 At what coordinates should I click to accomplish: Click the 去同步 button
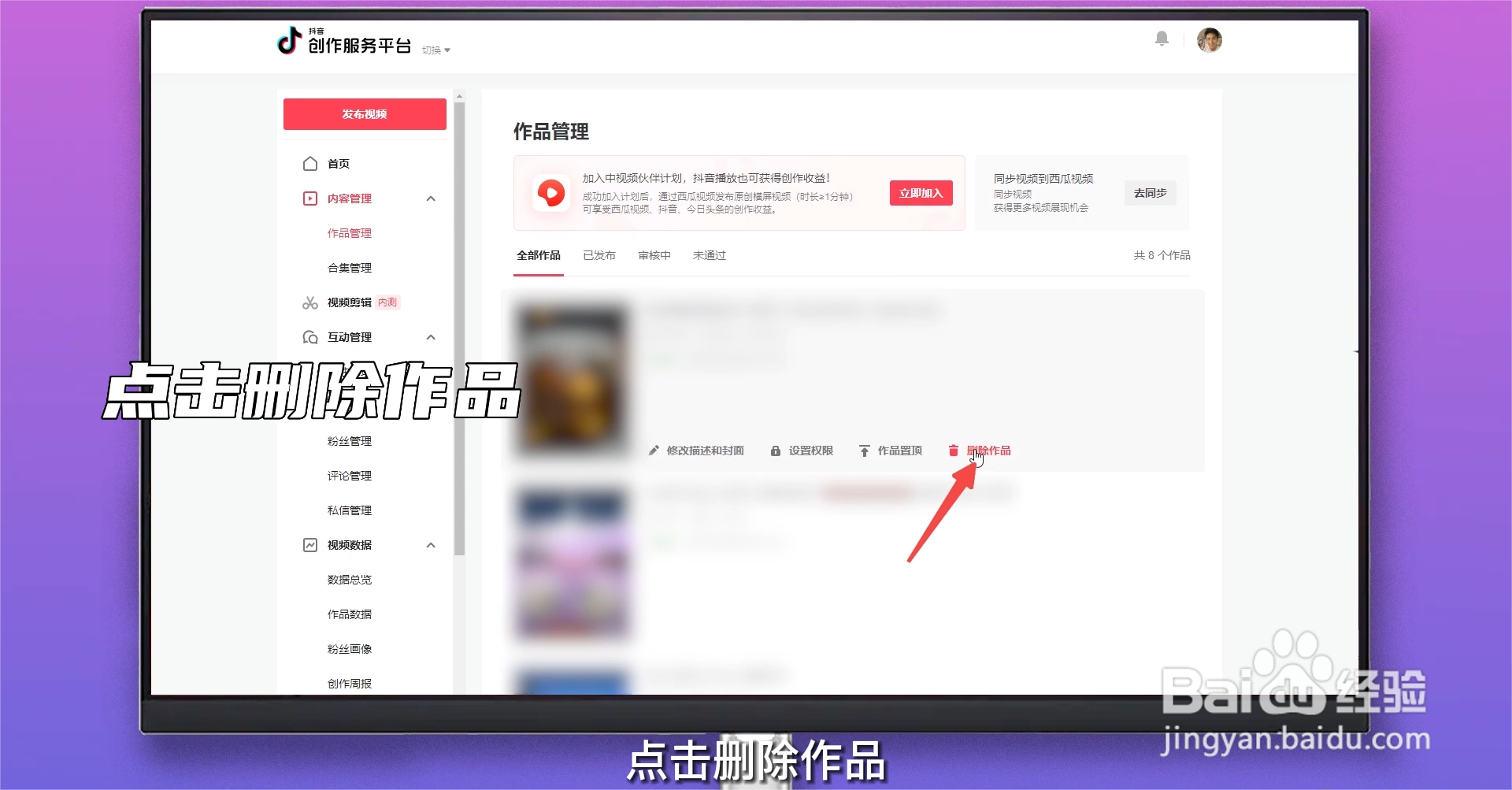(1150, 193)
